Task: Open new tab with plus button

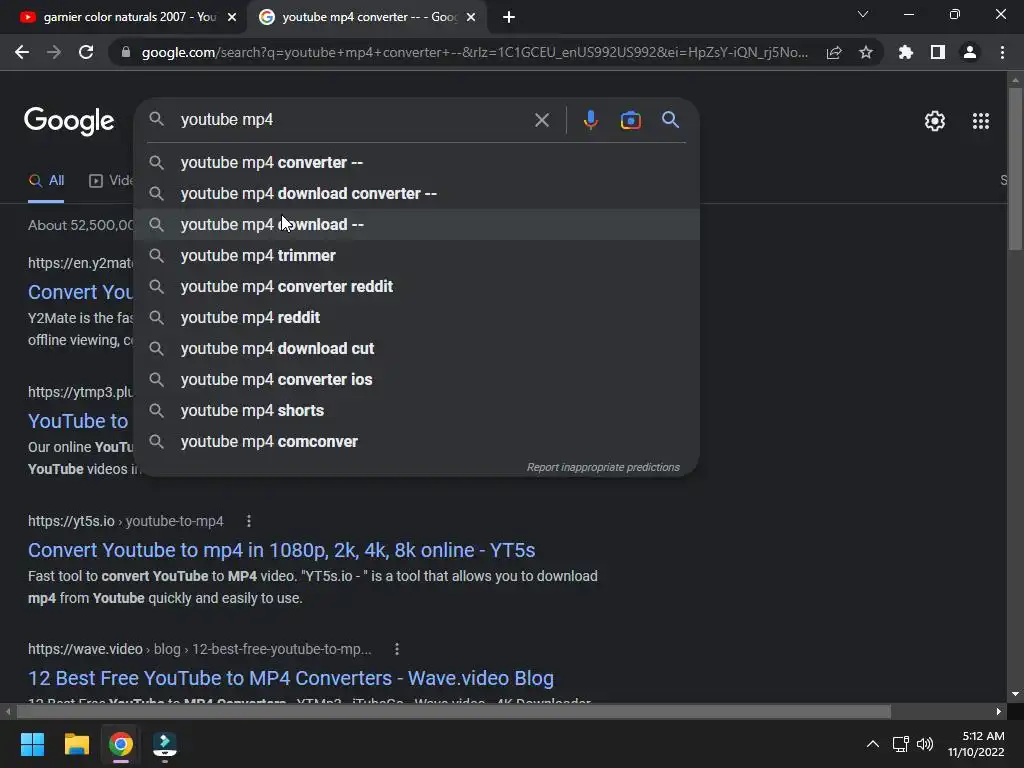Action: pos(509,17)
